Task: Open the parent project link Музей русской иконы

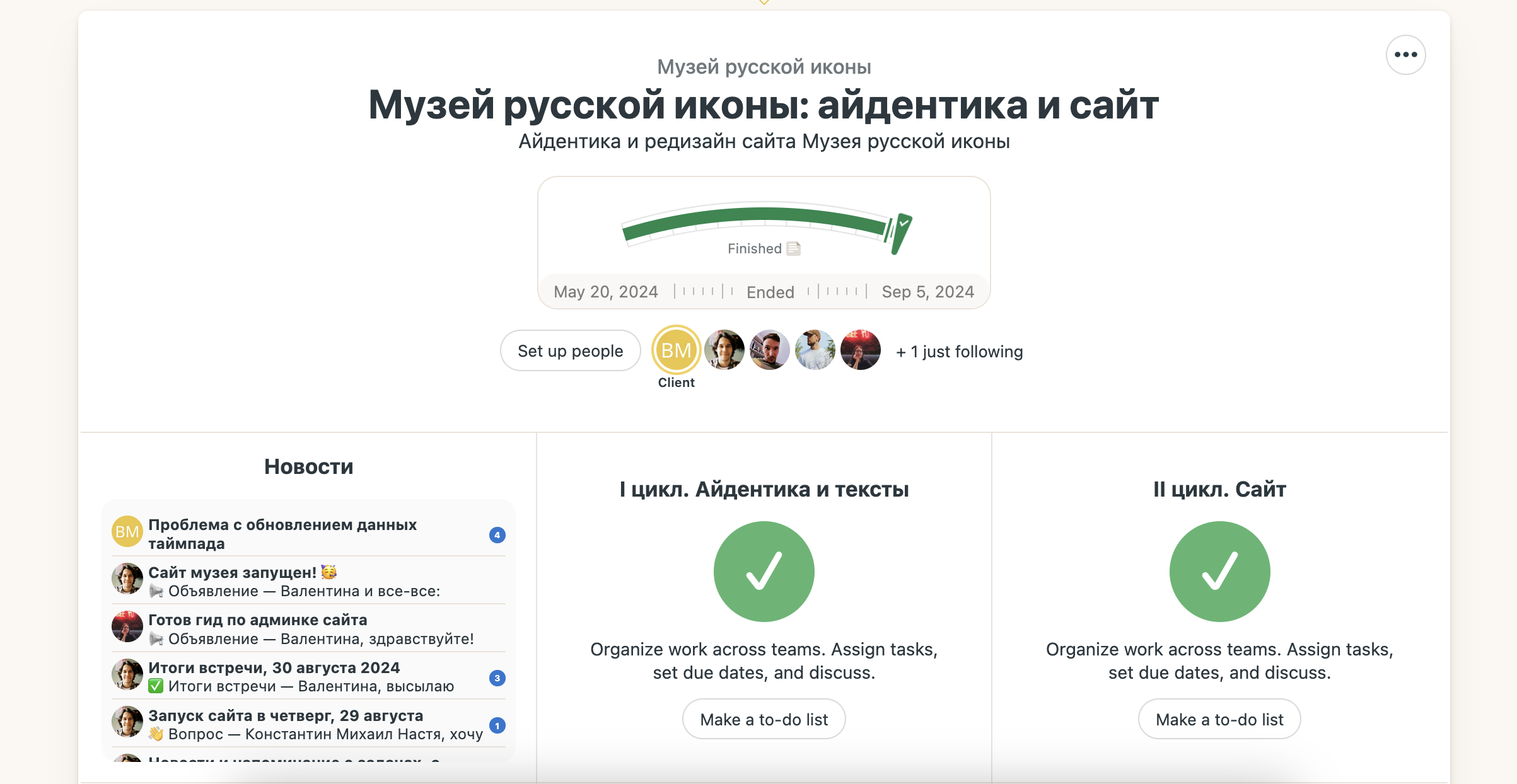Action: [764, 67]
